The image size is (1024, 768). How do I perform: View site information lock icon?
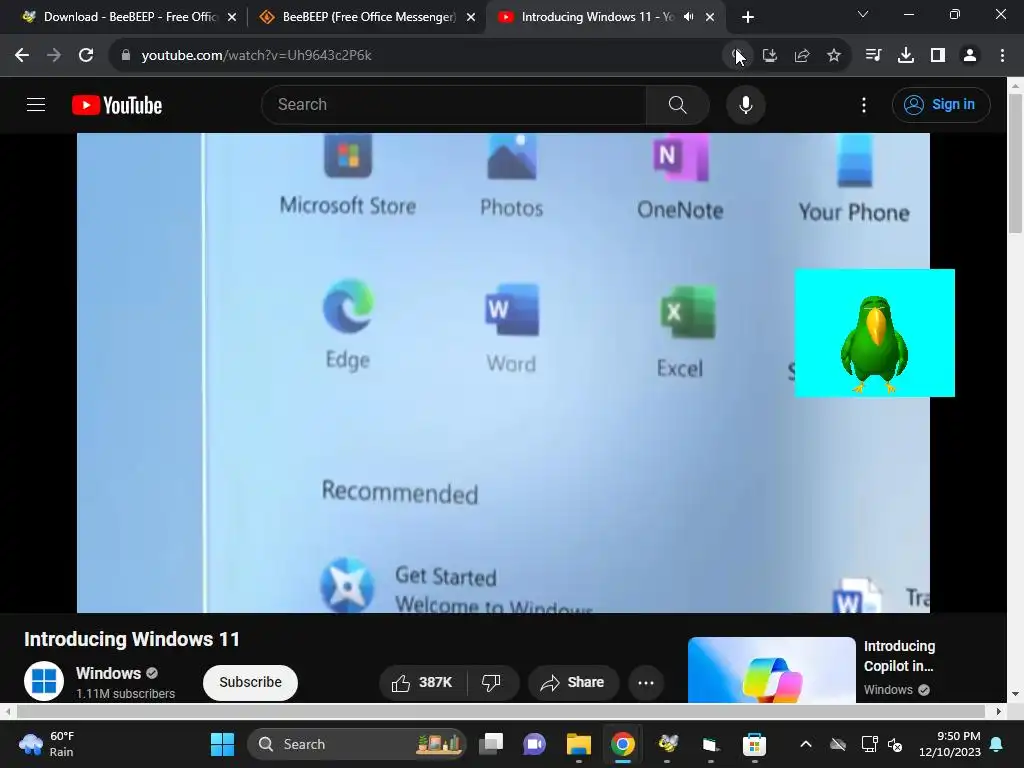coord(126,55)
